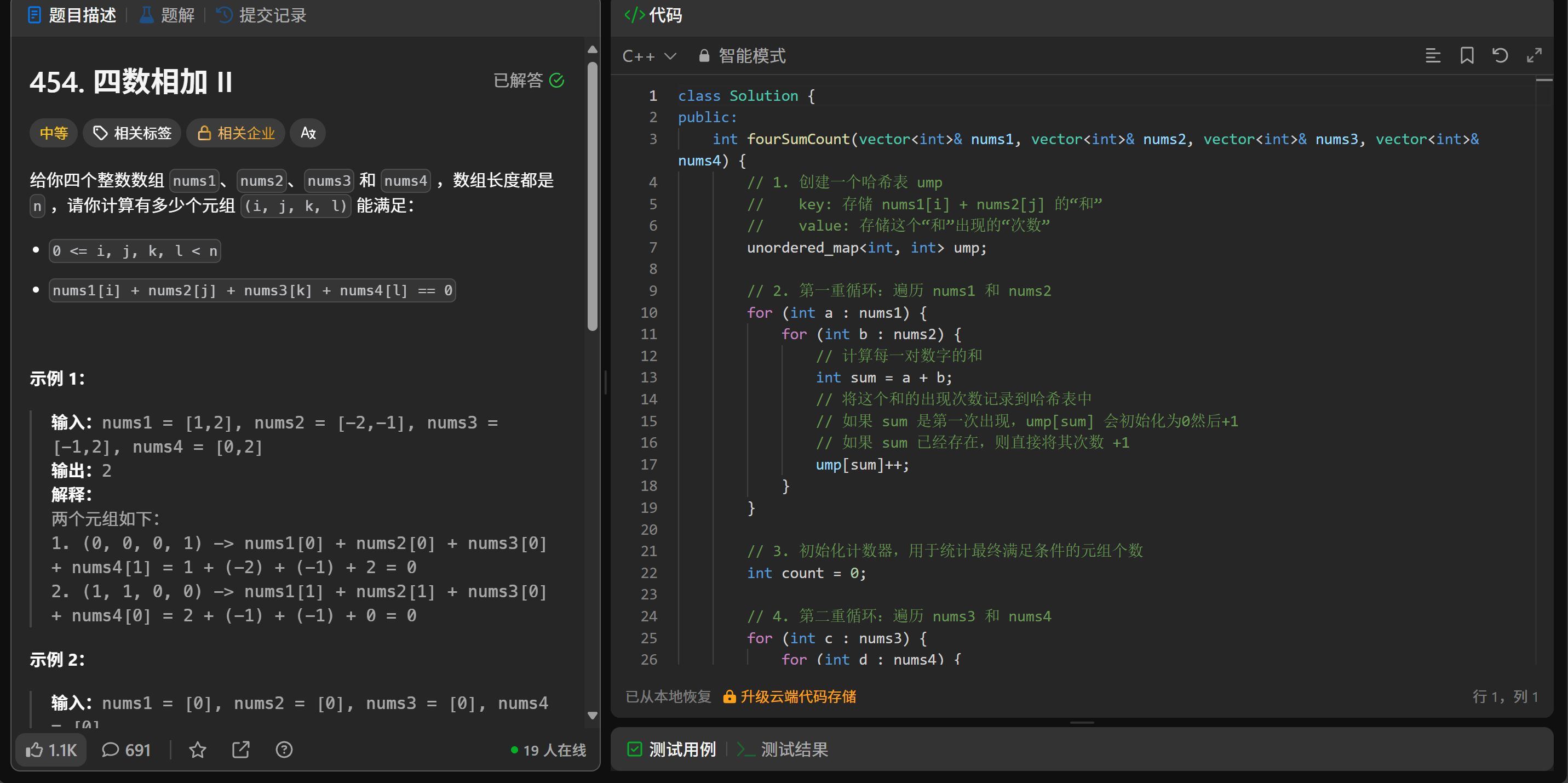Screen dimensions: 1568x783
Task: Favorite problem with the star icon
Action: tap(197, 750)
